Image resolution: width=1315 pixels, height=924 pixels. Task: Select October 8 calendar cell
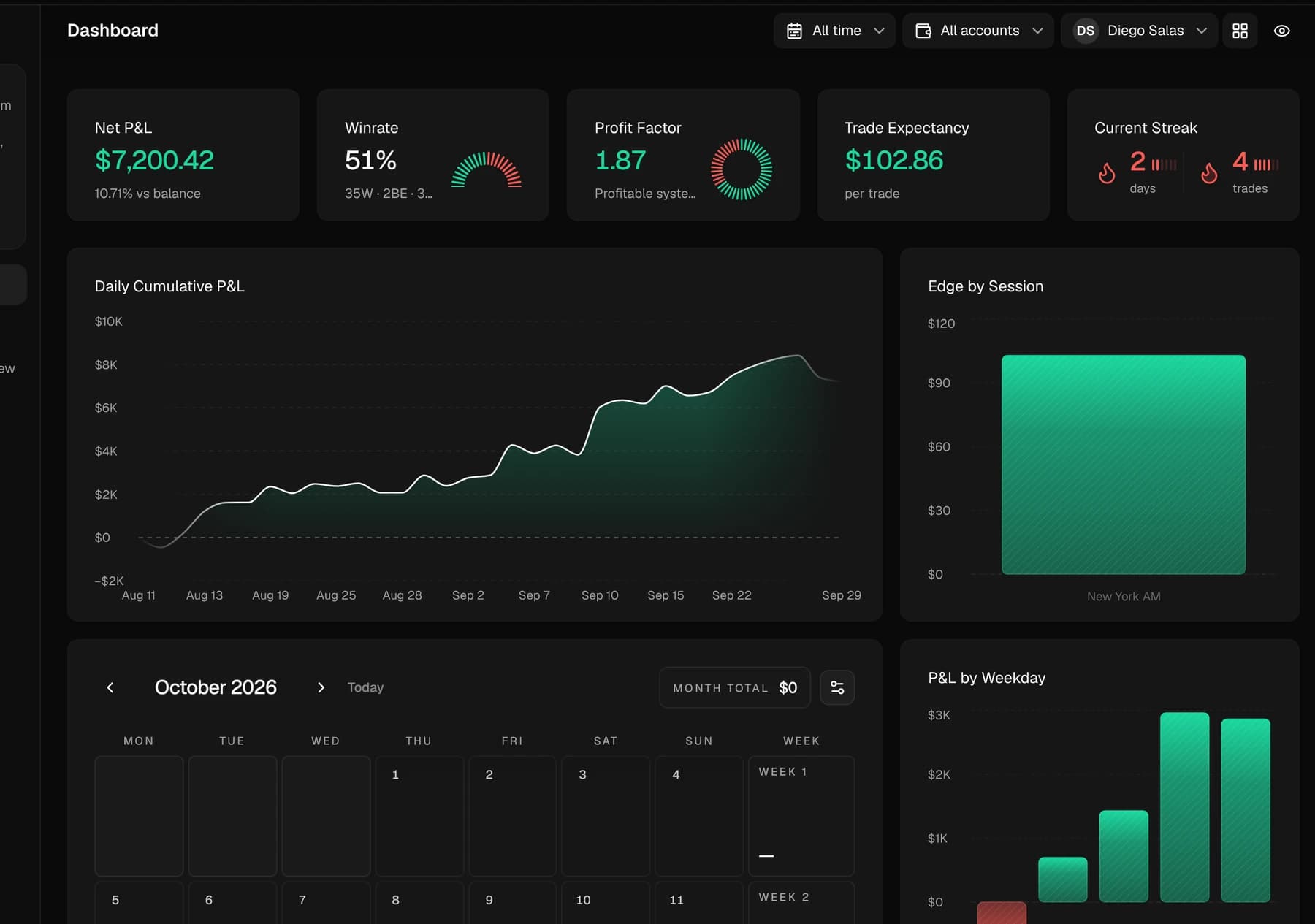[x=419, y=903]
